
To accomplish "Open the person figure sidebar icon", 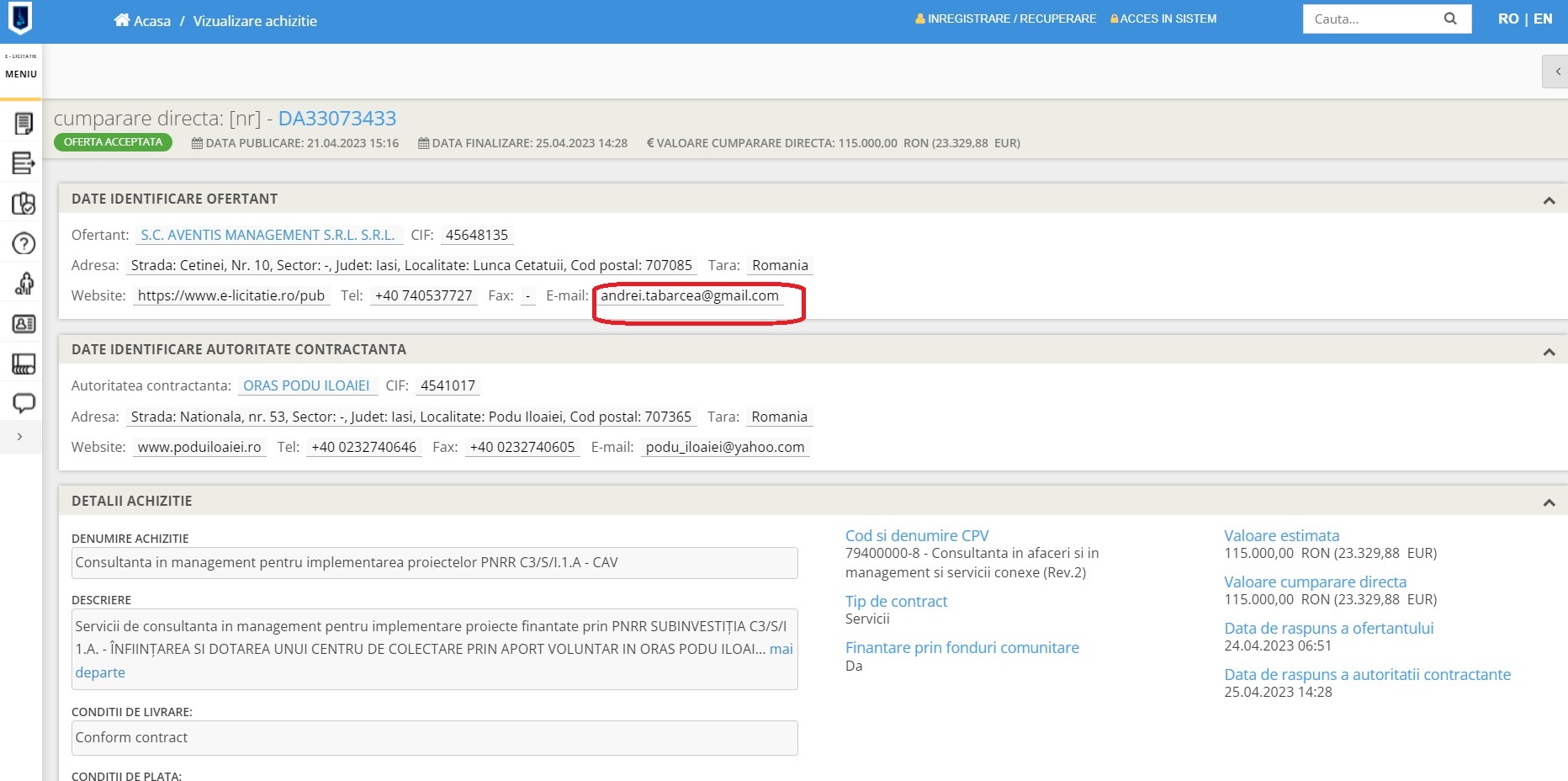I will point(24,284).
